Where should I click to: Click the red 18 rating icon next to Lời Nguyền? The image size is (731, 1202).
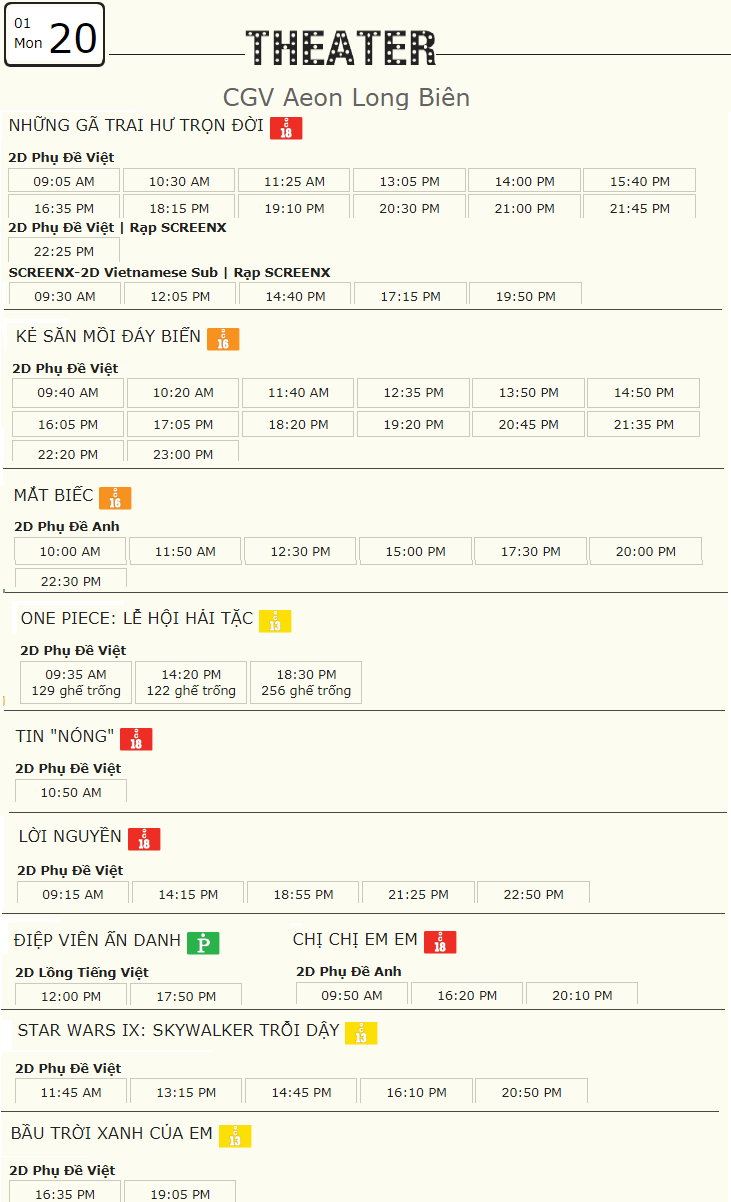point(144,839)
